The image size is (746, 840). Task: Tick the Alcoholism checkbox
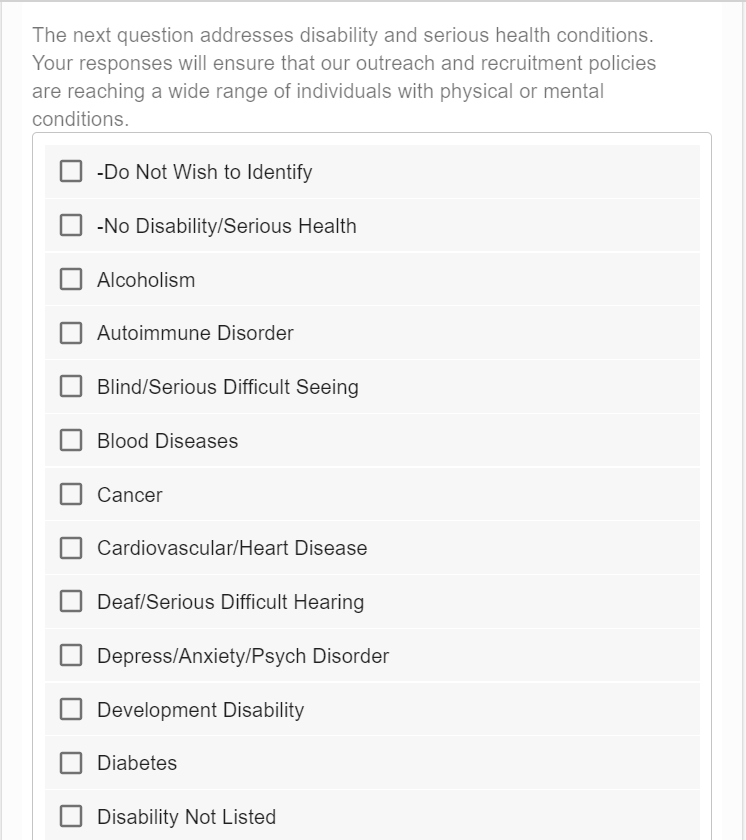pyautogui.click(x=71, y=280)
